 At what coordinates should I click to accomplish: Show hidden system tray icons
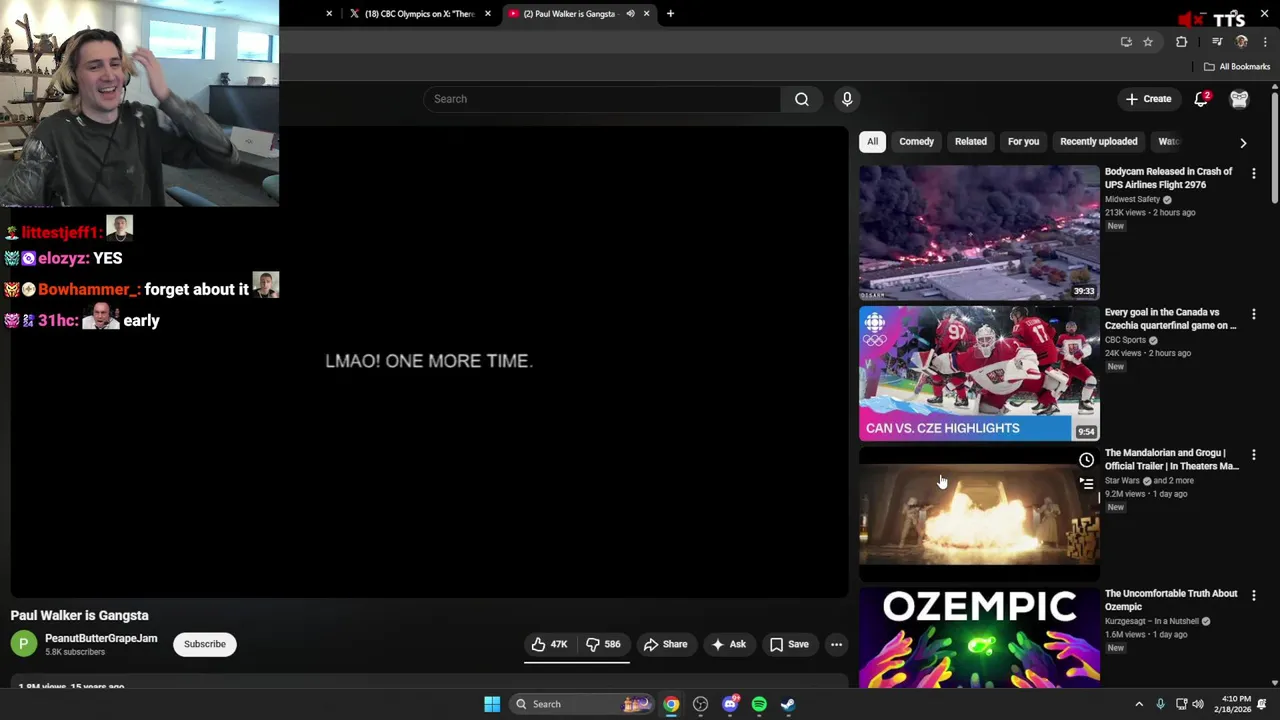1138,704
